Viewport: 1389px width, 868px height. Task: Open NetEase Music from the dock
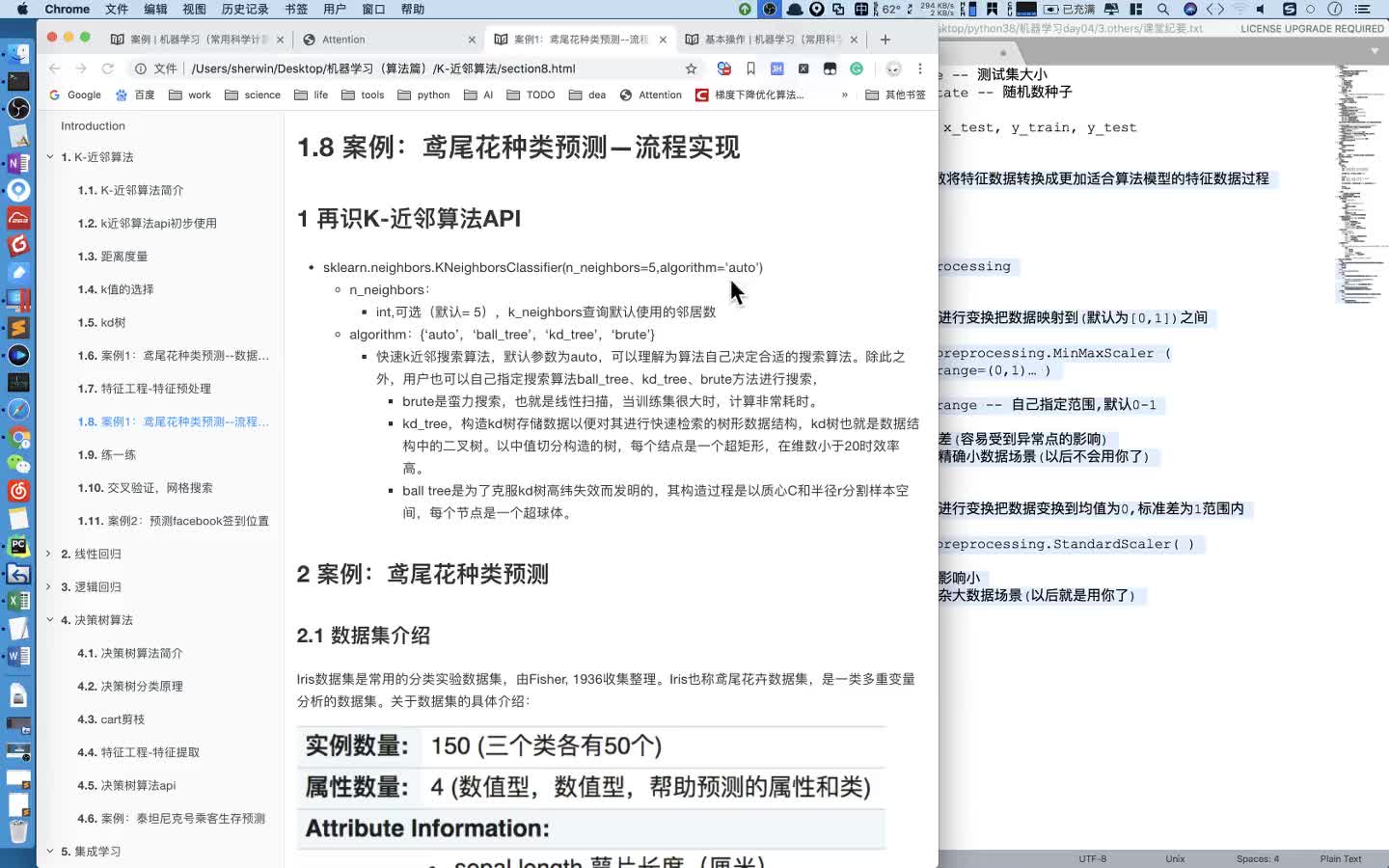(x=18, y=491)
